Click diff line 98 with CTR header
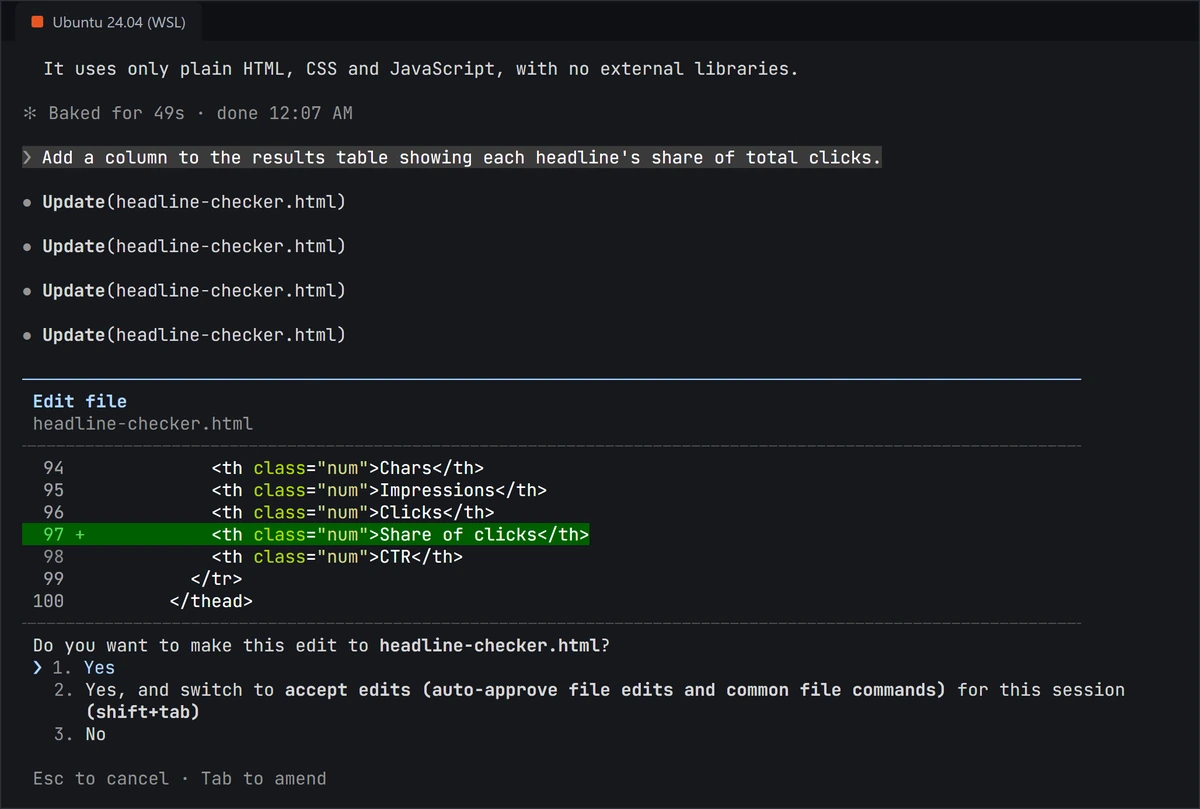This screenshot has width=1200, height=809. (254, 557)
